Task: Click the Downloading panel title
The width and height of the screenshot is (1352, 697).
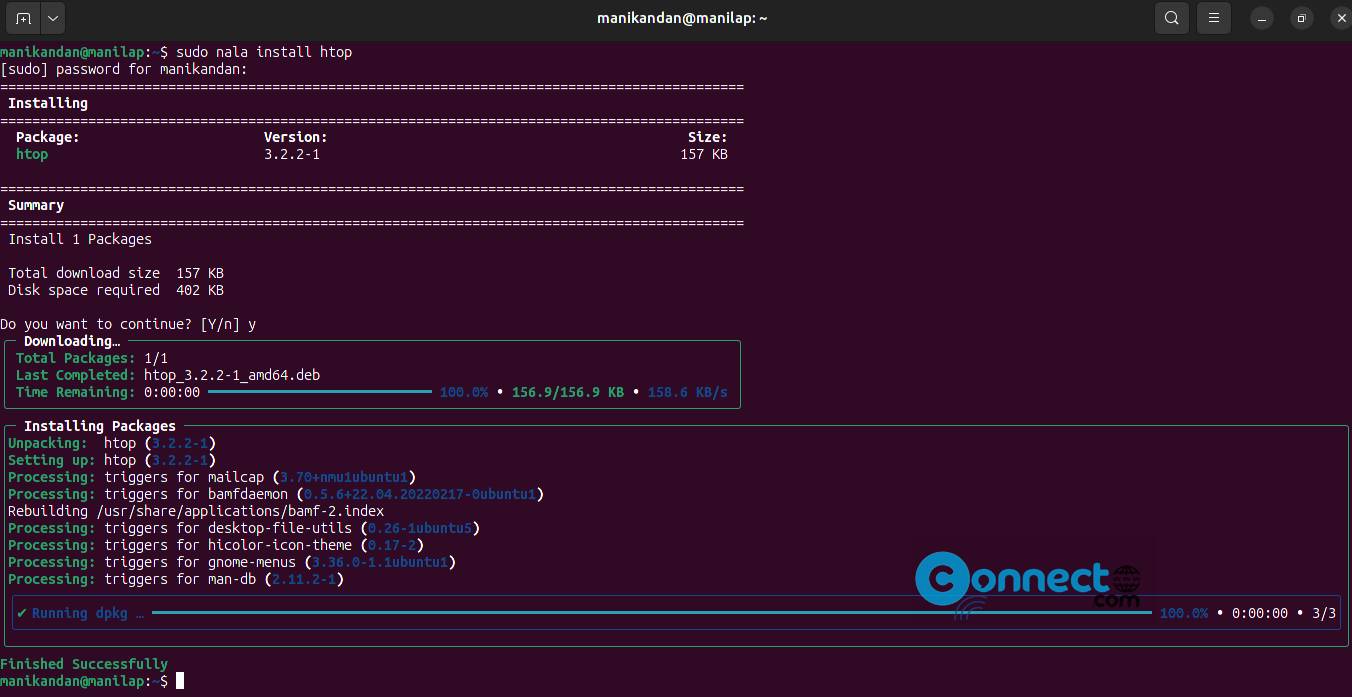Action: 72,341
